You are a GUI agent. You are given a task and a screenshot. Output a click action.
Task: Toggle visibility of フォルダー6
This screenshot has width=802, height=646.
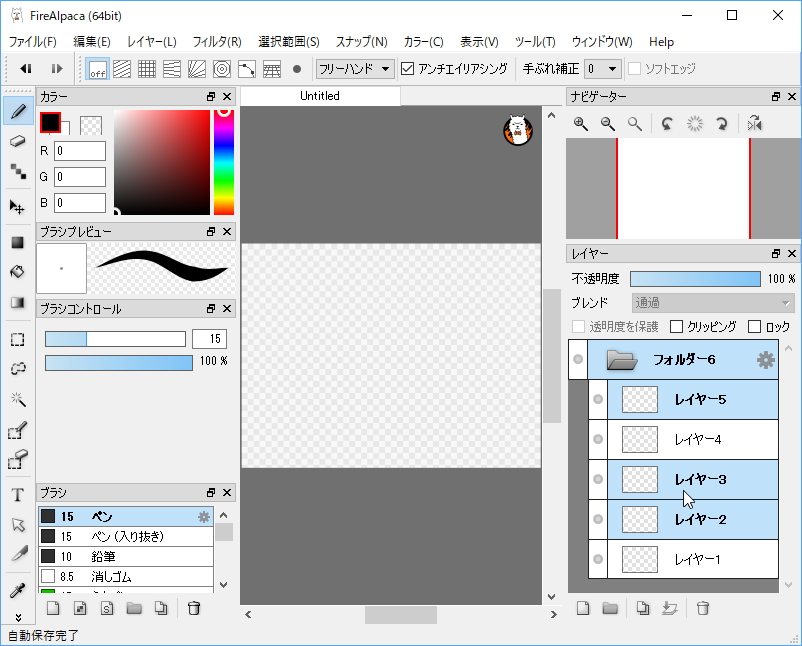(x=578, y=359)
